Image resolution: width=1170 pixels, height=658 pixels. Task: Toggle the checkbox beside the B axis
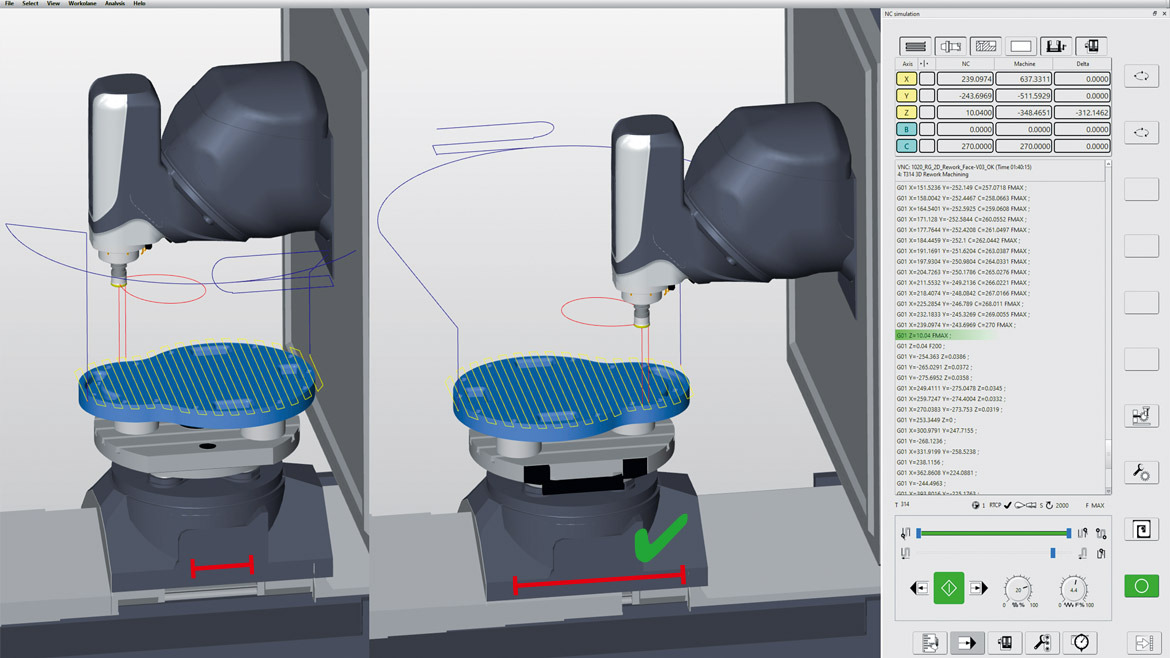click(x=927, y=129)
